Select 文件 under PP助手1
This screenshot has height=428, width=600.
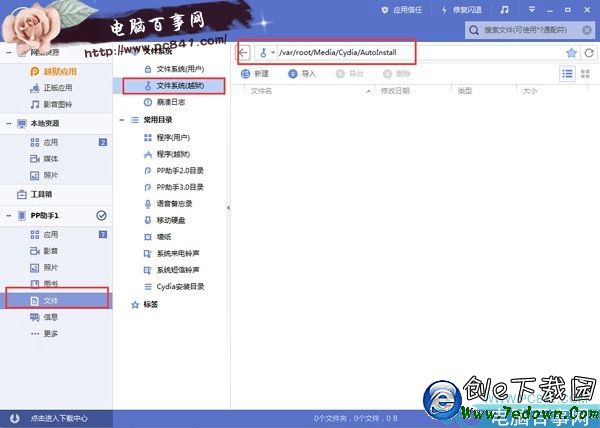tap(57, 301)
